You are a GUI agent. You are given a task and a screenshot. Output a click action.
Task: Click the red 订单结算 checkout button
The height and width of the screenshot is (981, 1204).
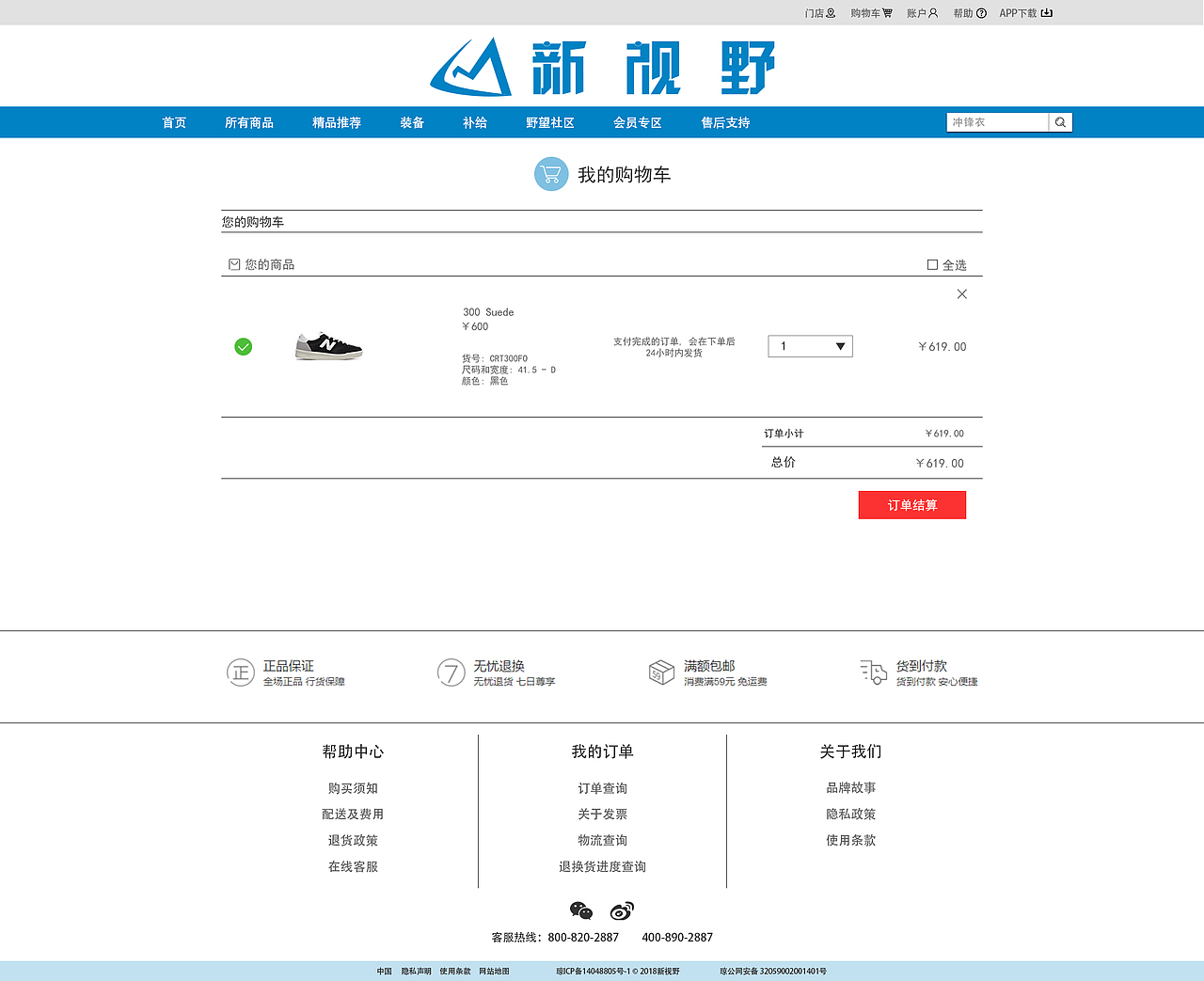tap(911, 504)
